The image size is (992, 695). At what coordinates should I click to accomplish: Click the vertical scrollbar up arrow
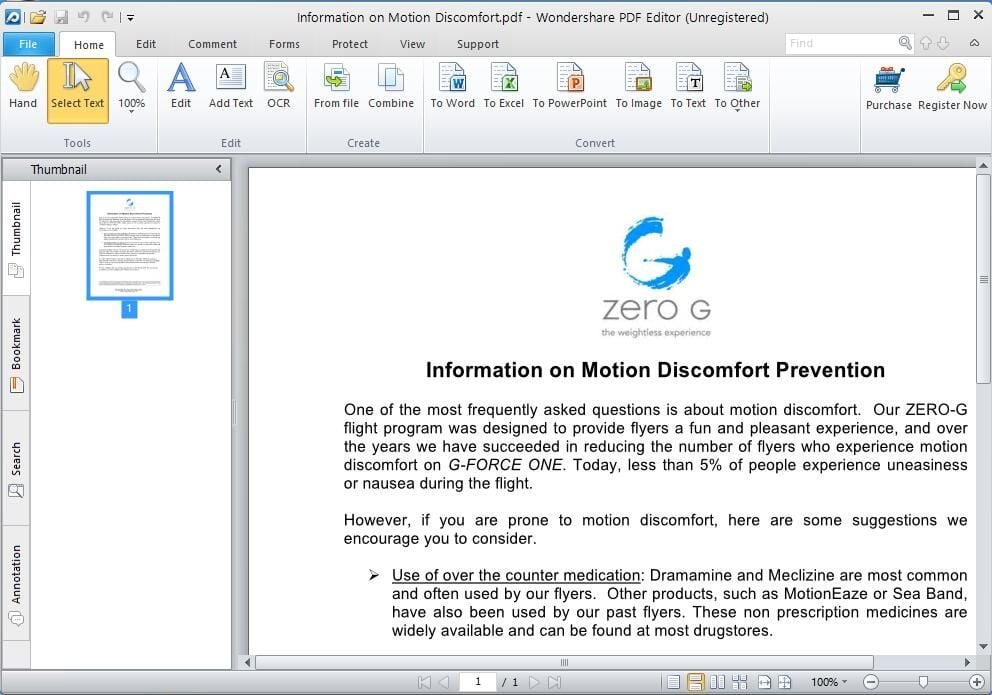[x=983, y=166]
